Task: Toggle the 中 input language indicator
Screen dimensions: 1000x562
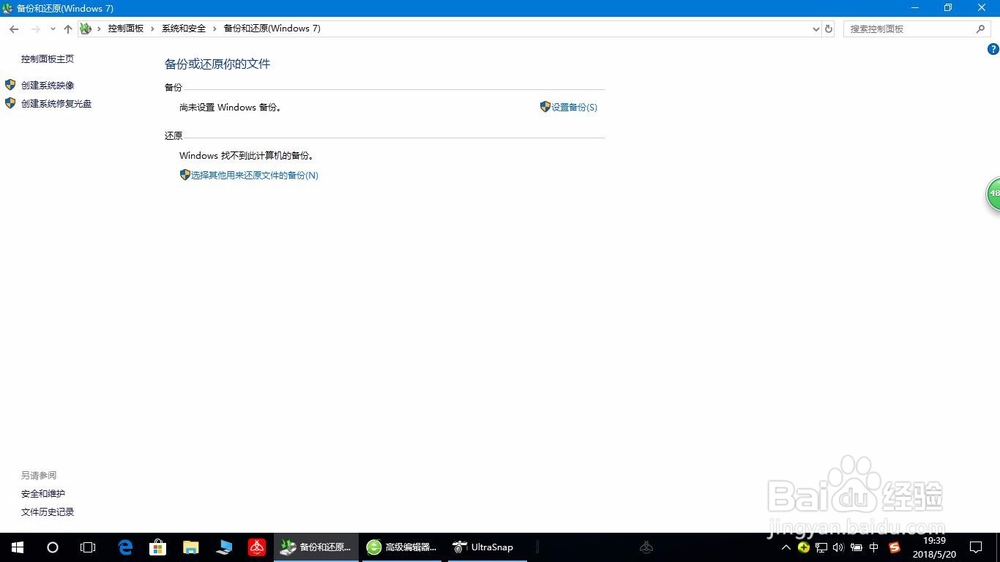Action: pyautogui.click(x=874, y=547)
